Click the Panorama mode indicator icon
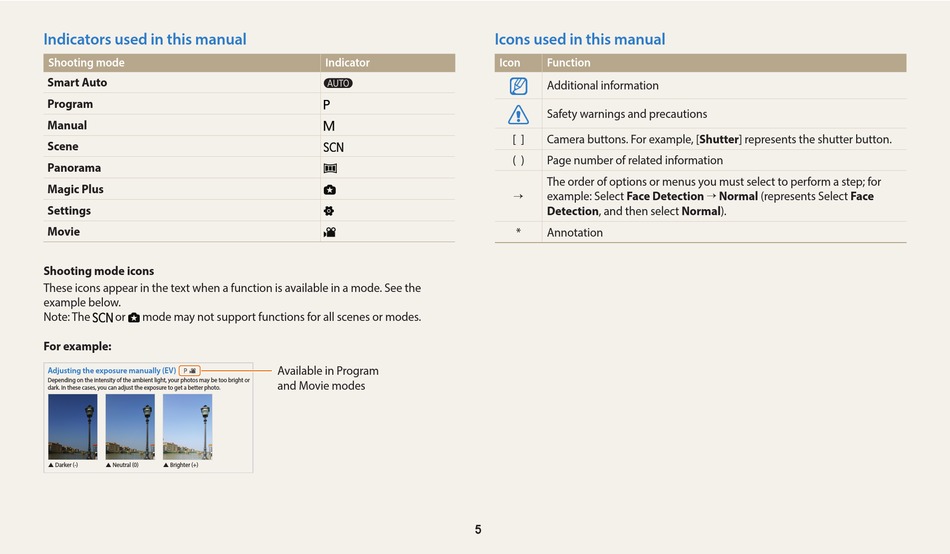 (x=330, y=169)
